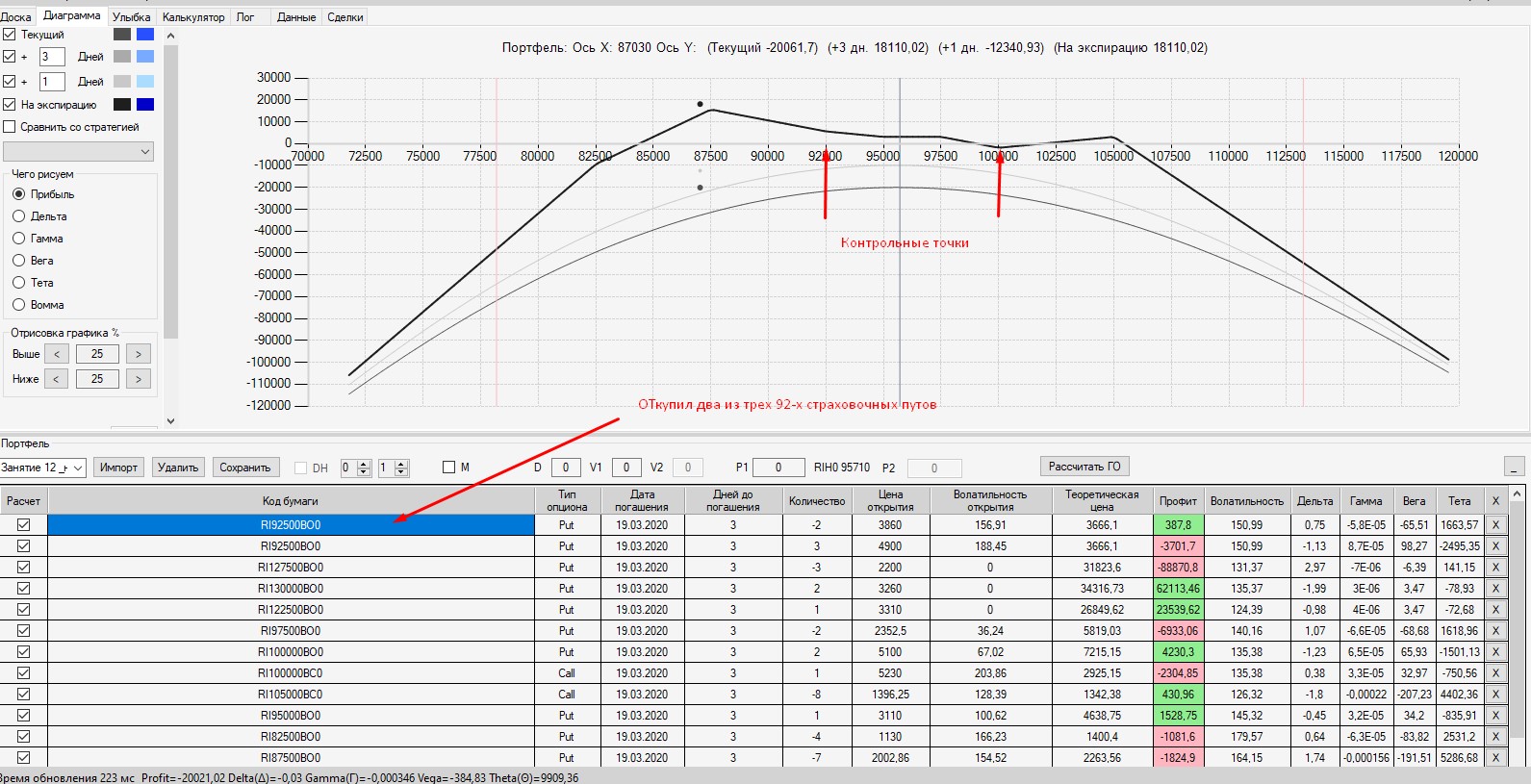Collapse portfolio panel with the underscore button
Screen dimensions: 1531x784
tap(1515, 467)
